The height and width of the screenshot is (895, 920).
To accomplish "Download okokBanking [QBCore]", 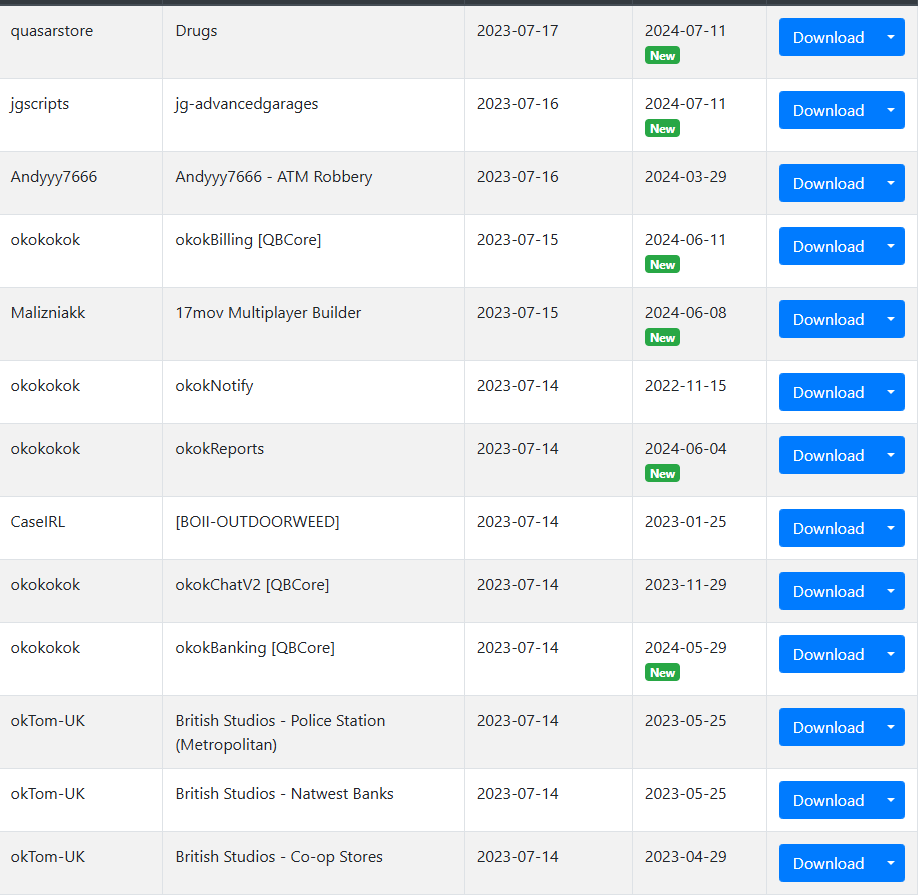I will 828,654.
